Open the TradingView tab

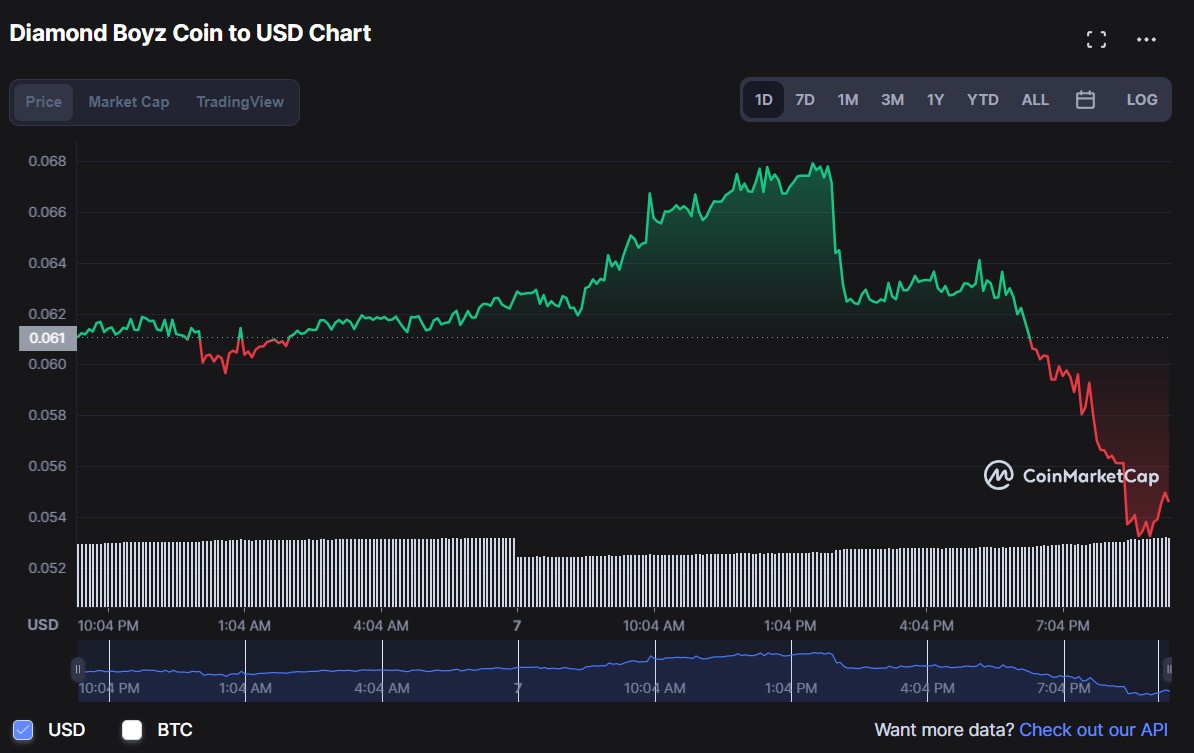click(240, 102)
